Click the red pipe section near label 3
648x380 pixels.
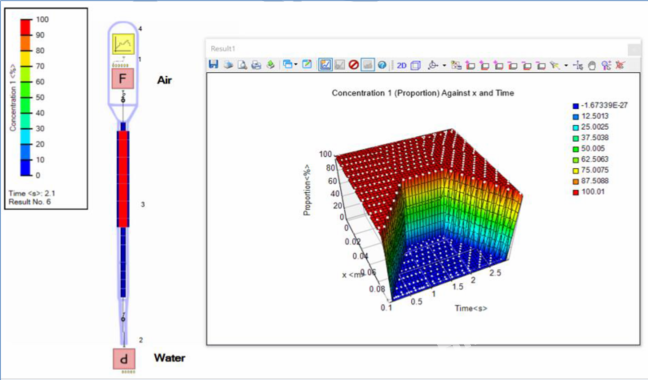pos(123,179)
